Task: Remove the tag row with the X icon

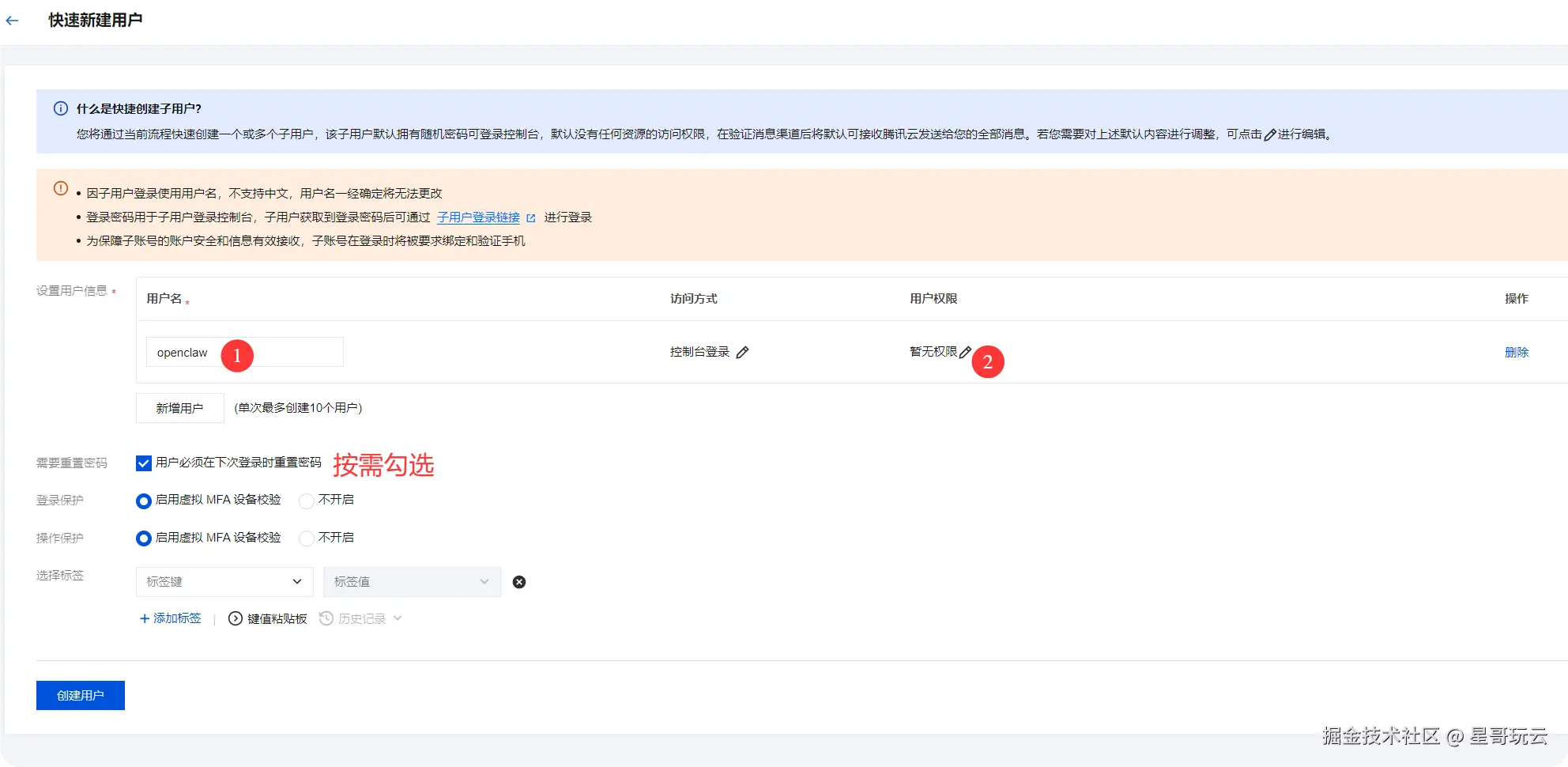Action: pos(519,582)
